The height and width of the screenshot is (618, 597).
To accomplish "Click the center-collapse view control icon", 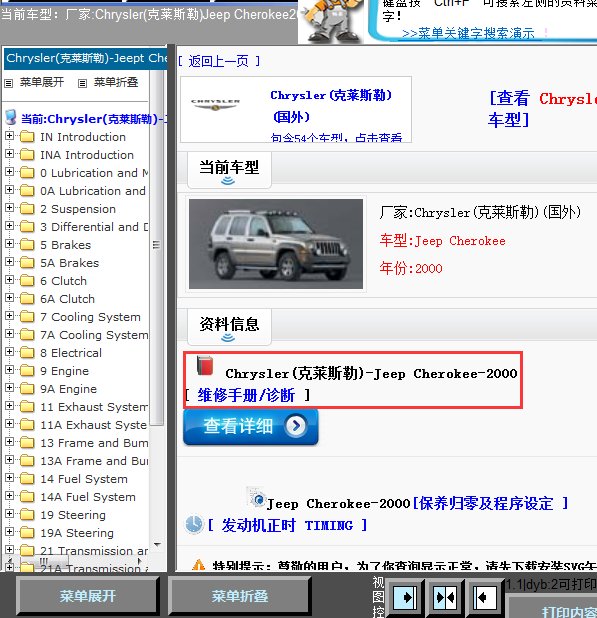I will tap(445, 598).
